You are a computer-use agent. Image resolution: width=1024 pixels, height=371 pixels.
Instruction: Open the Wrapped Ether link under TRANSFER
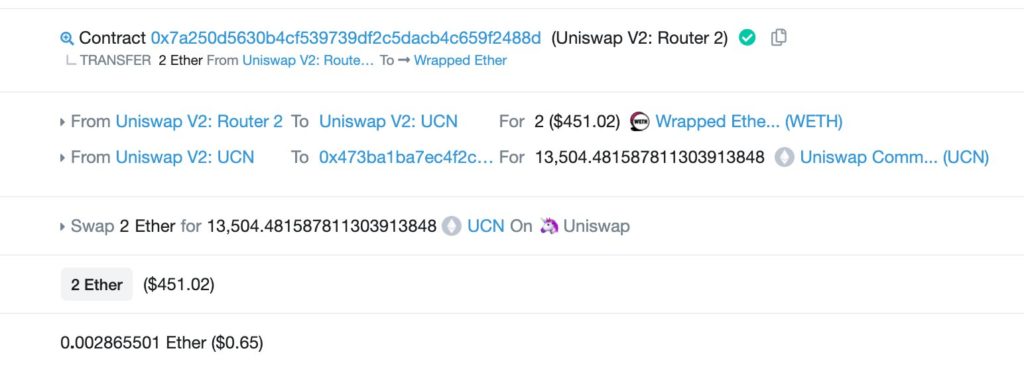tap(460, 61)
